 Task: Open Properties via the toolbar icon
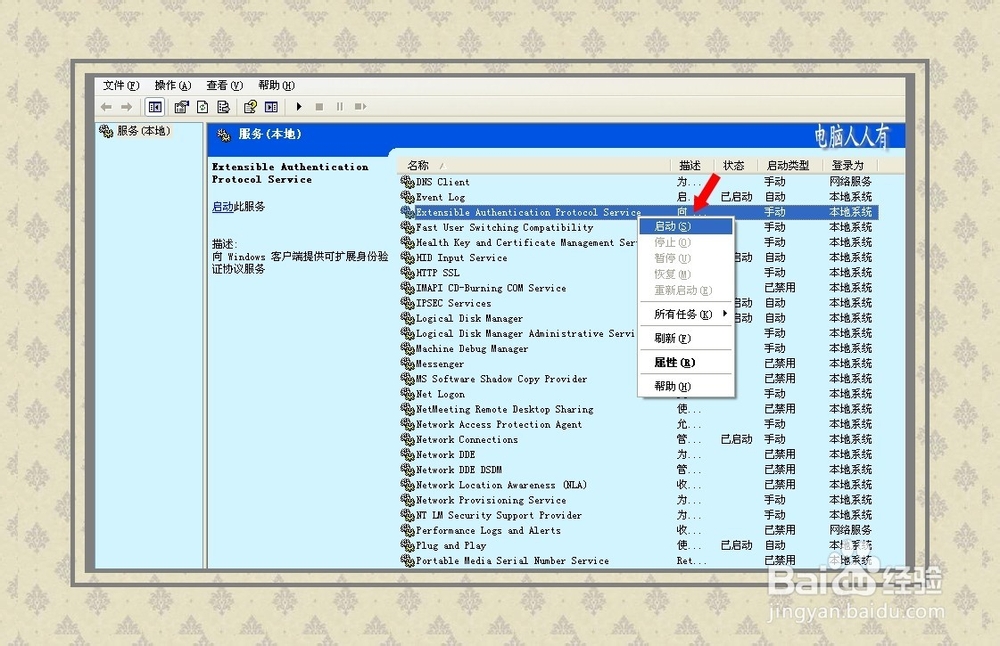182,107
